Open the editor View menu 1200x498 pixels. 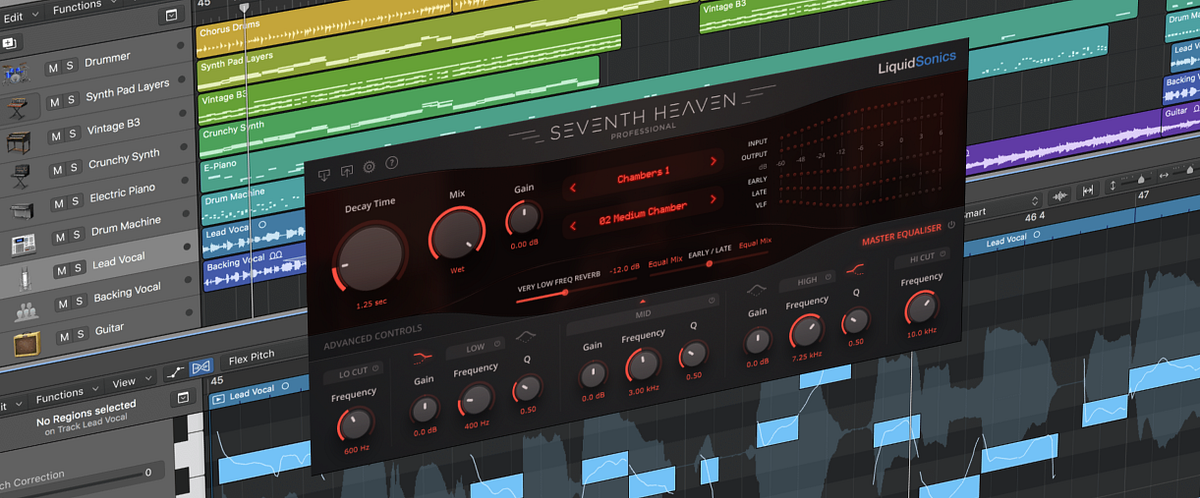[130, 382]
